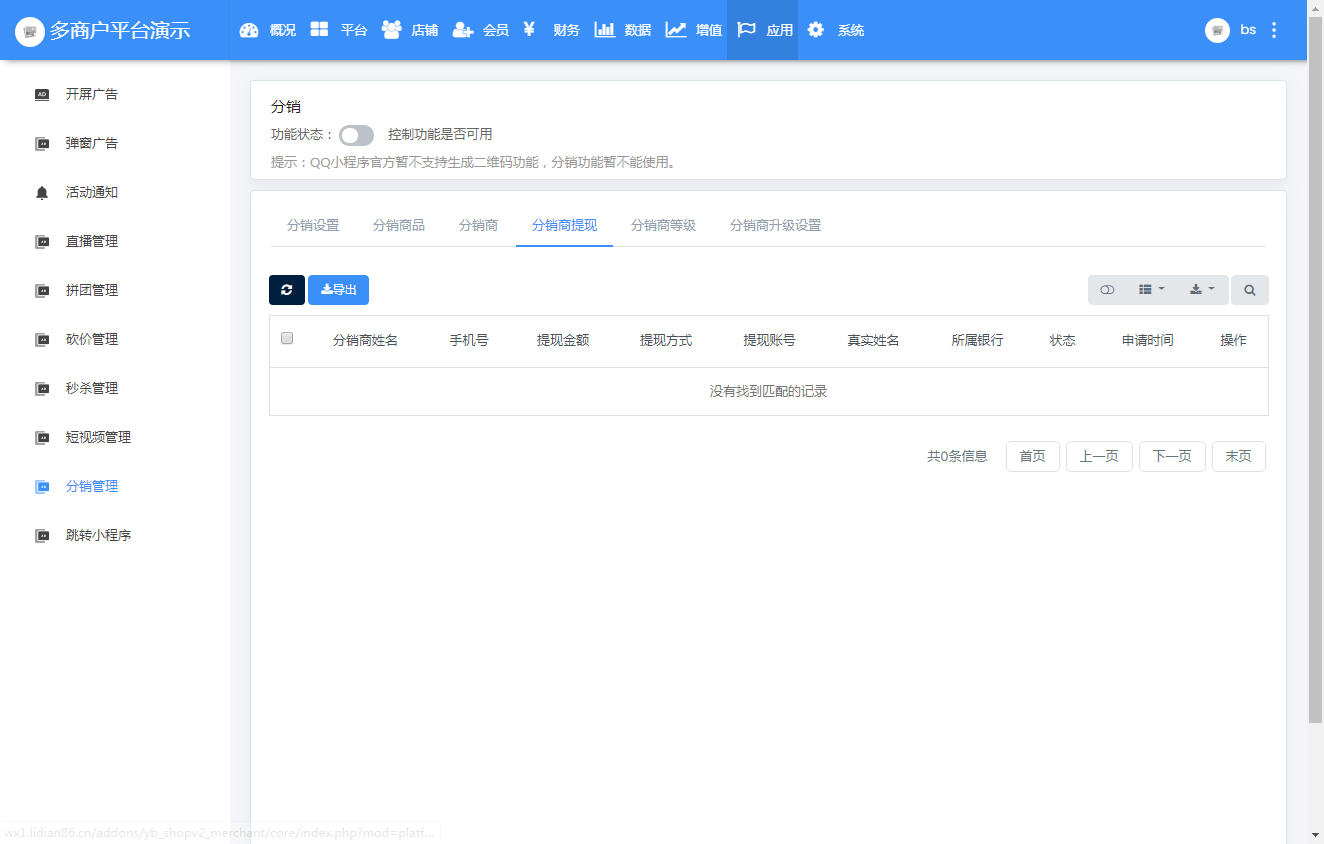
Task: Click the 状态 column header
Action: pos(1063,340)
